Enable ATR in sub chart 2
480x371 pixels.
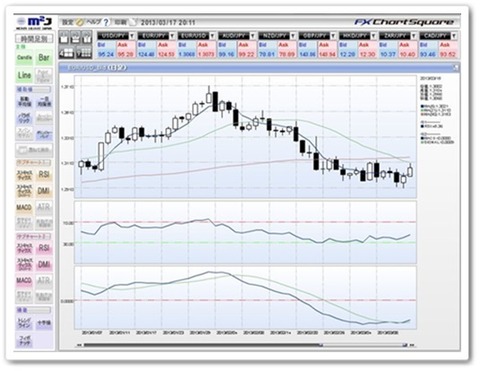44,281
